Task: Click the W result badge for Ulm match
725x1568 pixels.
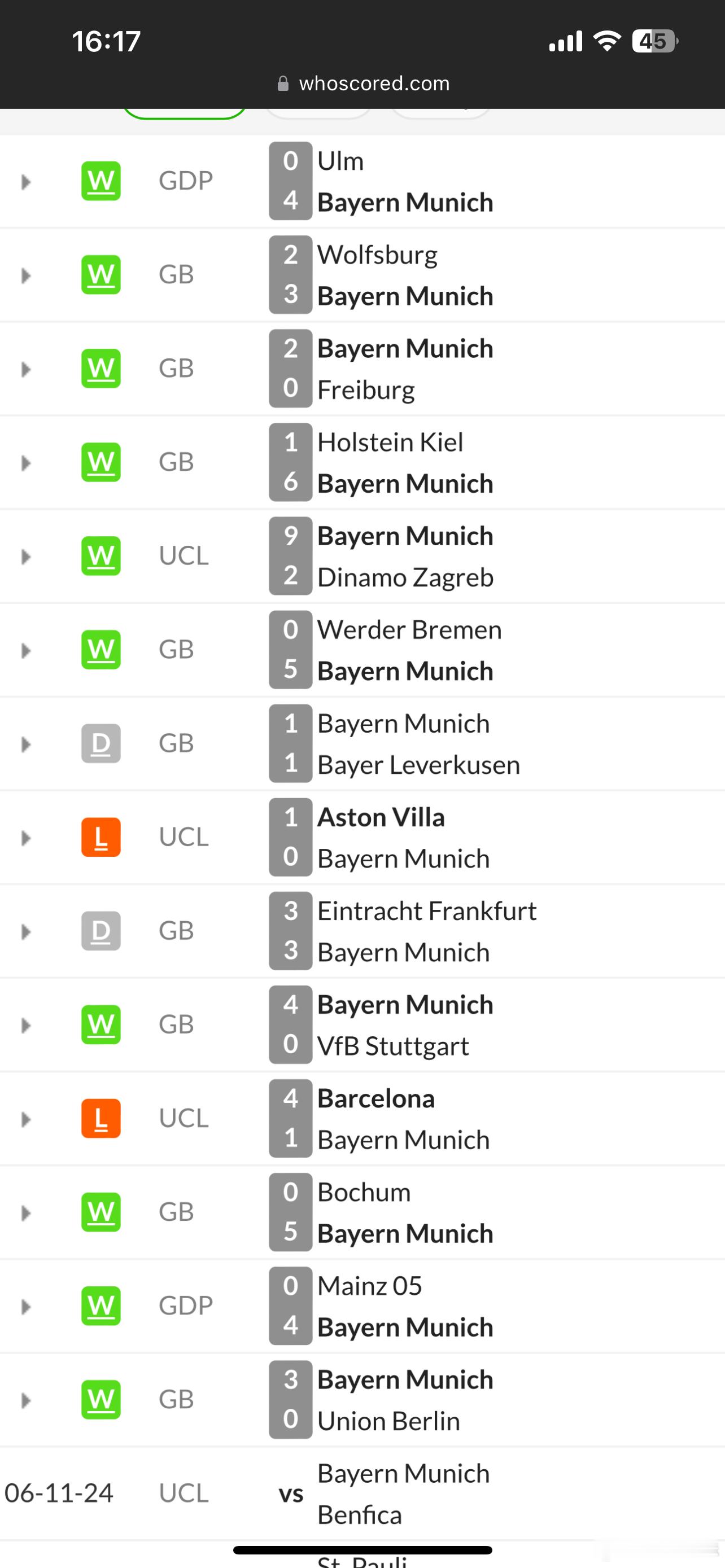Action: coord(101,181)
